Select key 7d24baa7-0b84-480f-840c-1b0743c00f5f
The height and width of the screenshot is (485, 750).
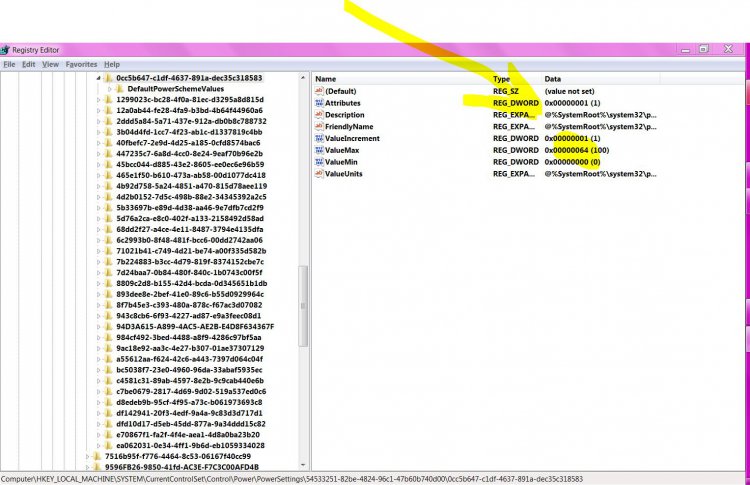coord(189,273)
